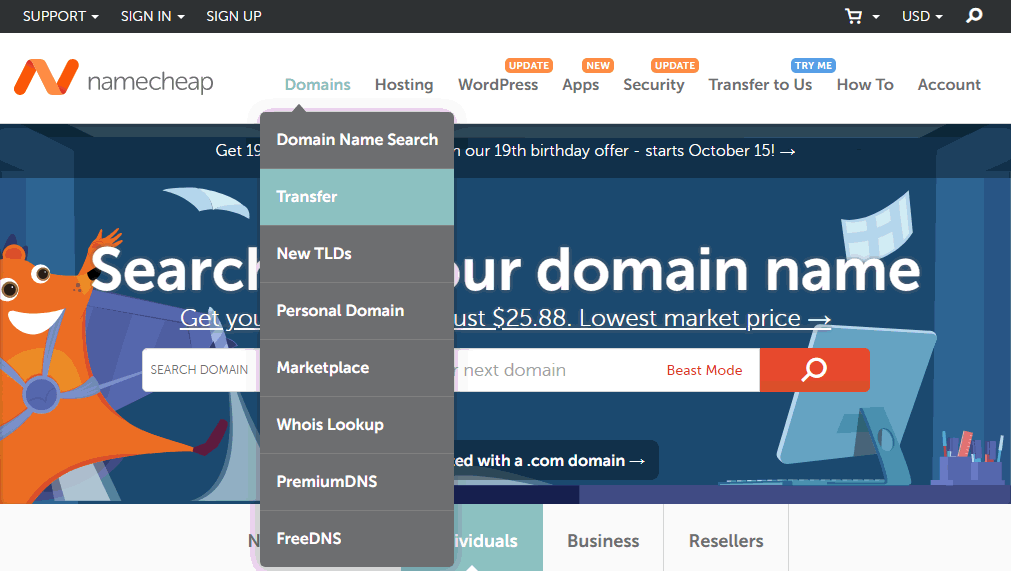Expand the SUPPORT dropdown
Screen dimensions: 1011x571
(x=61, y=16)
